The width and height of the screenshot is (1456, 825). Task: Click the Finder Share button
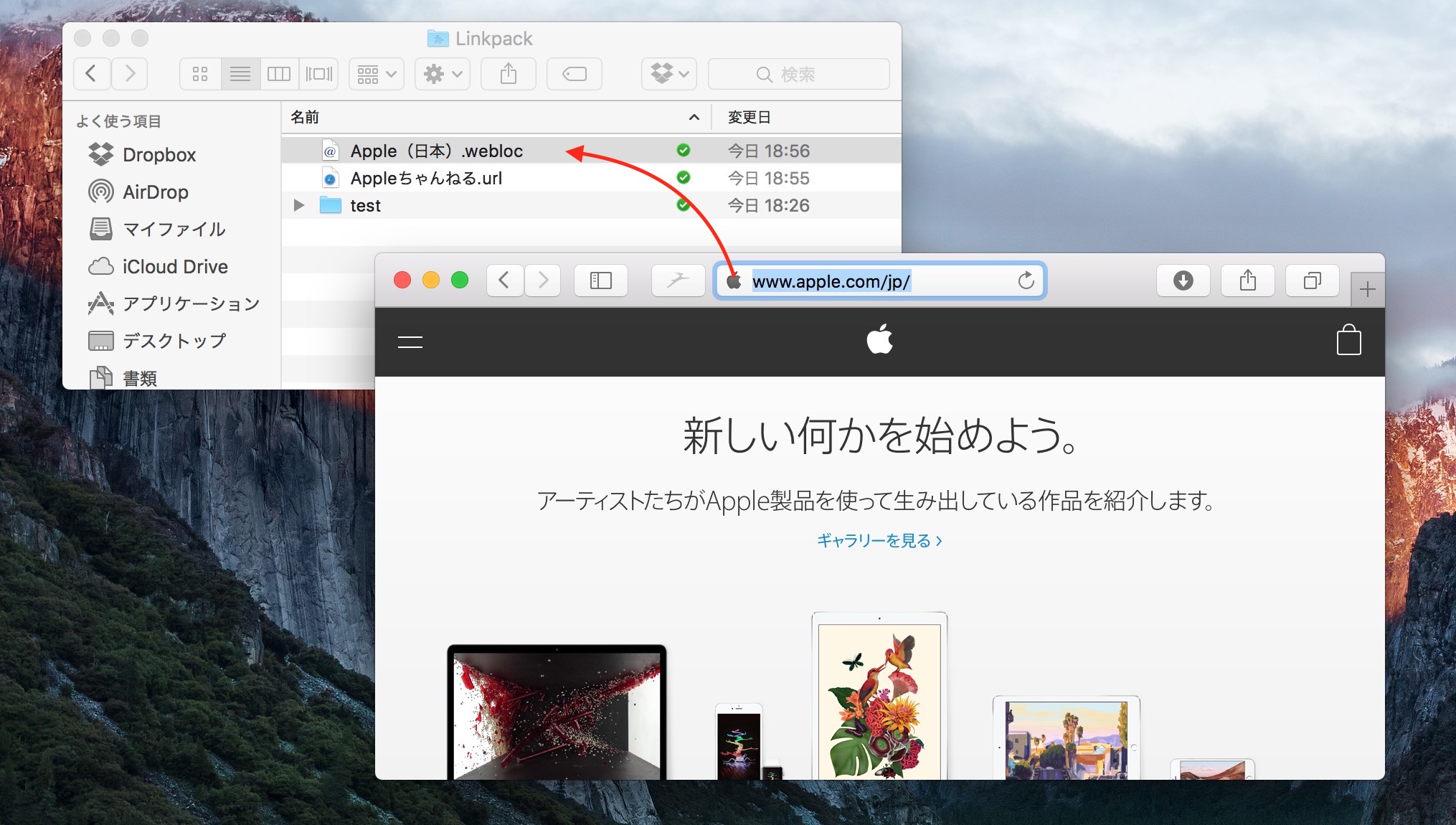pyautogui.click(x=508, y=74)
